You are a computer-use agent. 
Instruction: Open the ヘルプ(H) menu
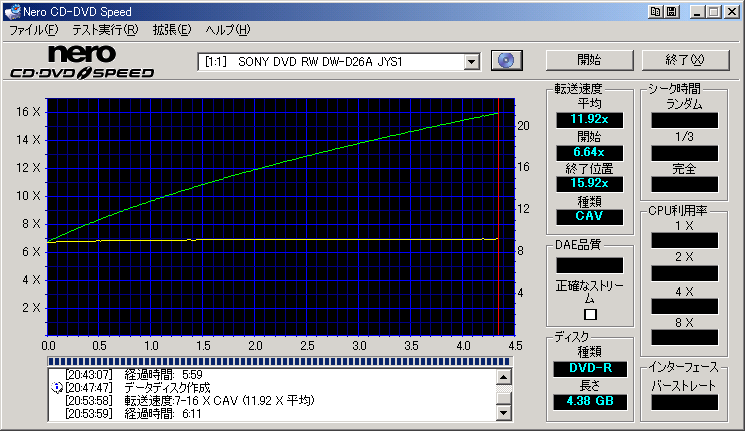pos(228,30)
